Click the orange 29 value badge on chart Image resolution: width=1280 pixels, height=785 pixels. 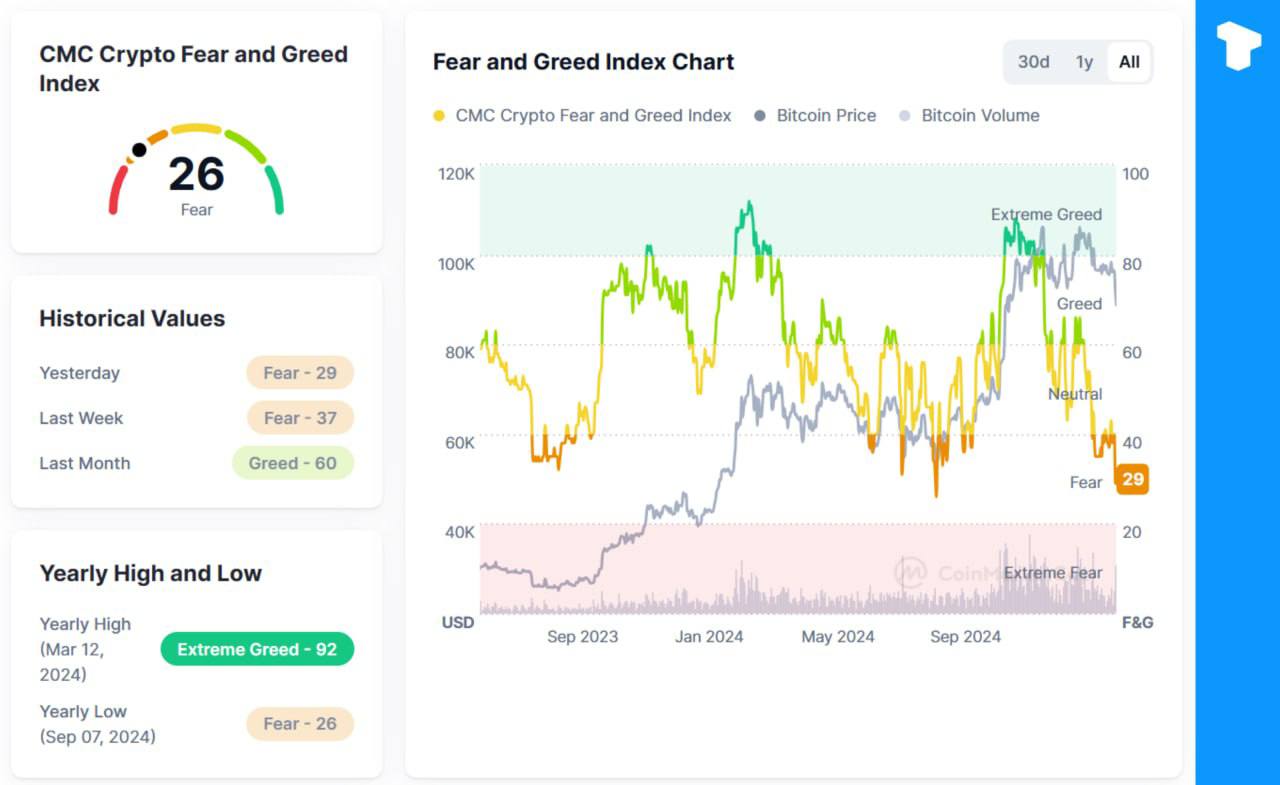(1132, 480)
